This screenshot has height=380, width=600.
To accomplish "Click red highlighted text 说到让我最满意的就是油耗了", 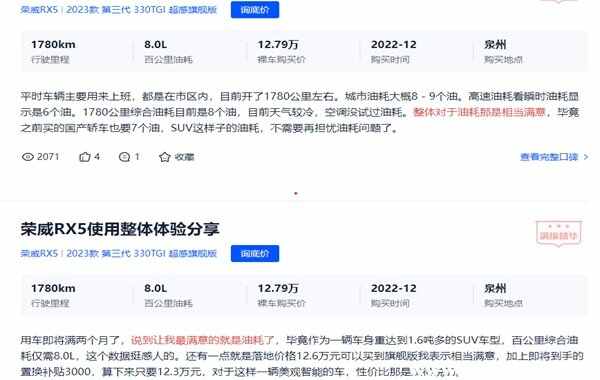I will (202, 340).
